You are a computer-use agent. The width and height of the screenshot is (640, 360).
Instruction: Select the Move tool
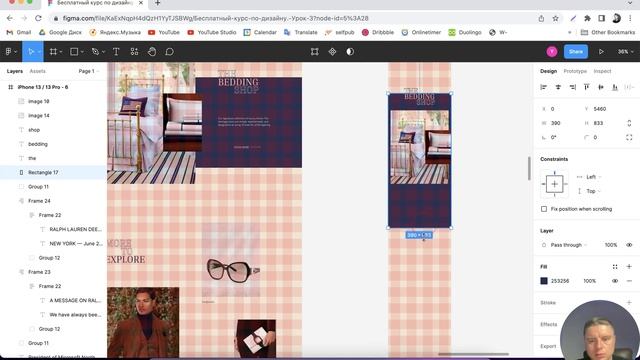click(x=31, y=52)
